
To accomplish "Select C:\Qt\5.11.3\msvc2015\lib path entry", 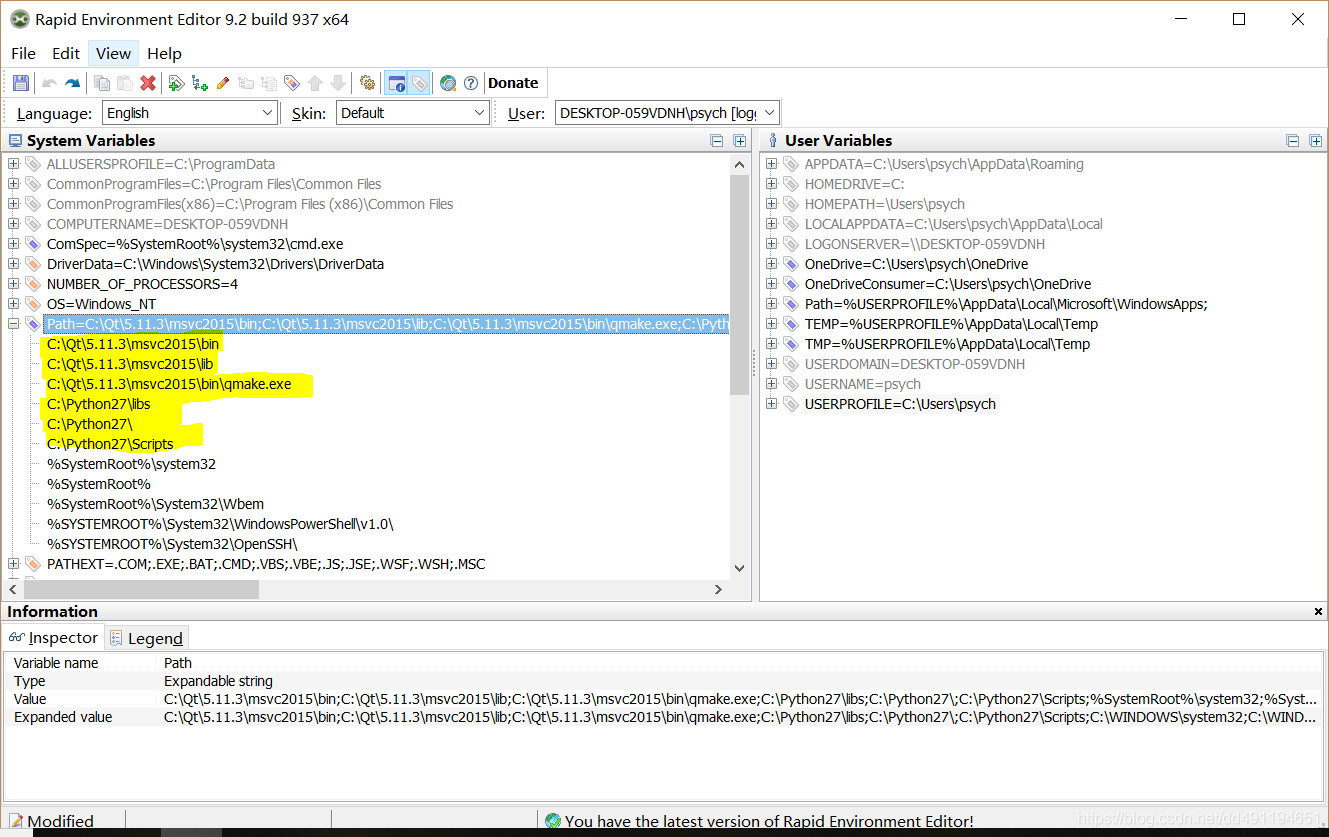I will tap(130, 364).
